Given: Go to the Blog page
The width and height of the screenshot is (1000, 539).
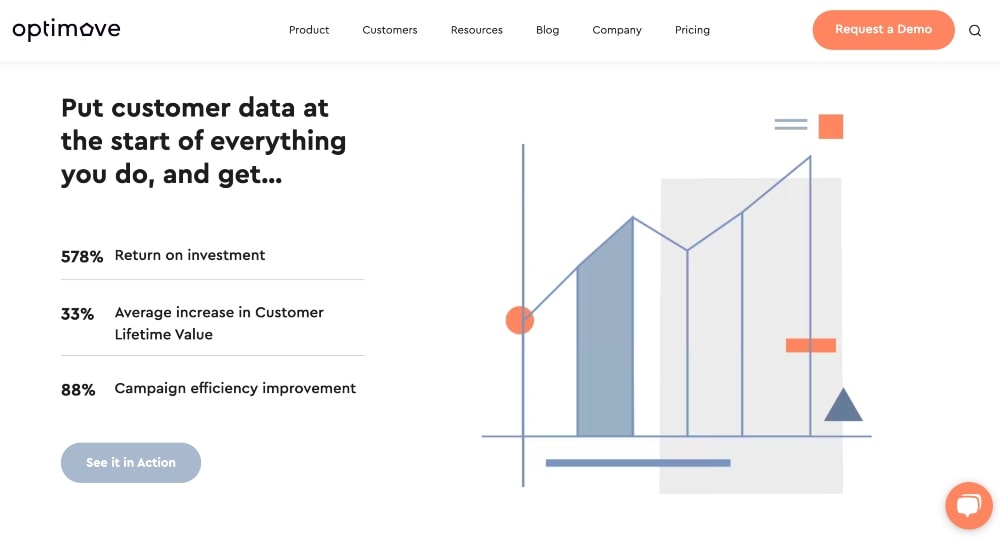Looking at the screenshot, I should (x=548, y=30).
